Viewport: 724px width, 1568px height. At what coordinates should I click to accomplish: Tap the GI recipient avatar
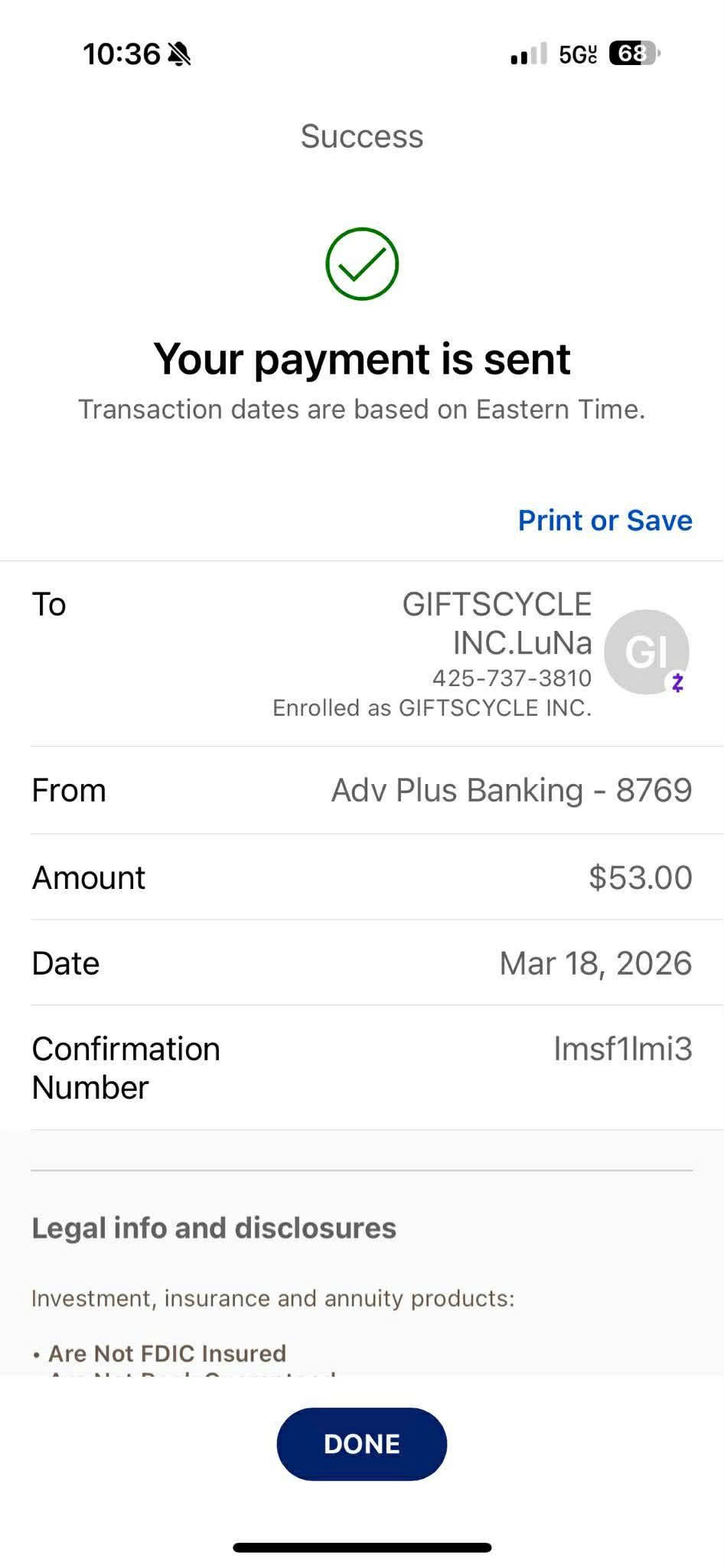point(645,651)
